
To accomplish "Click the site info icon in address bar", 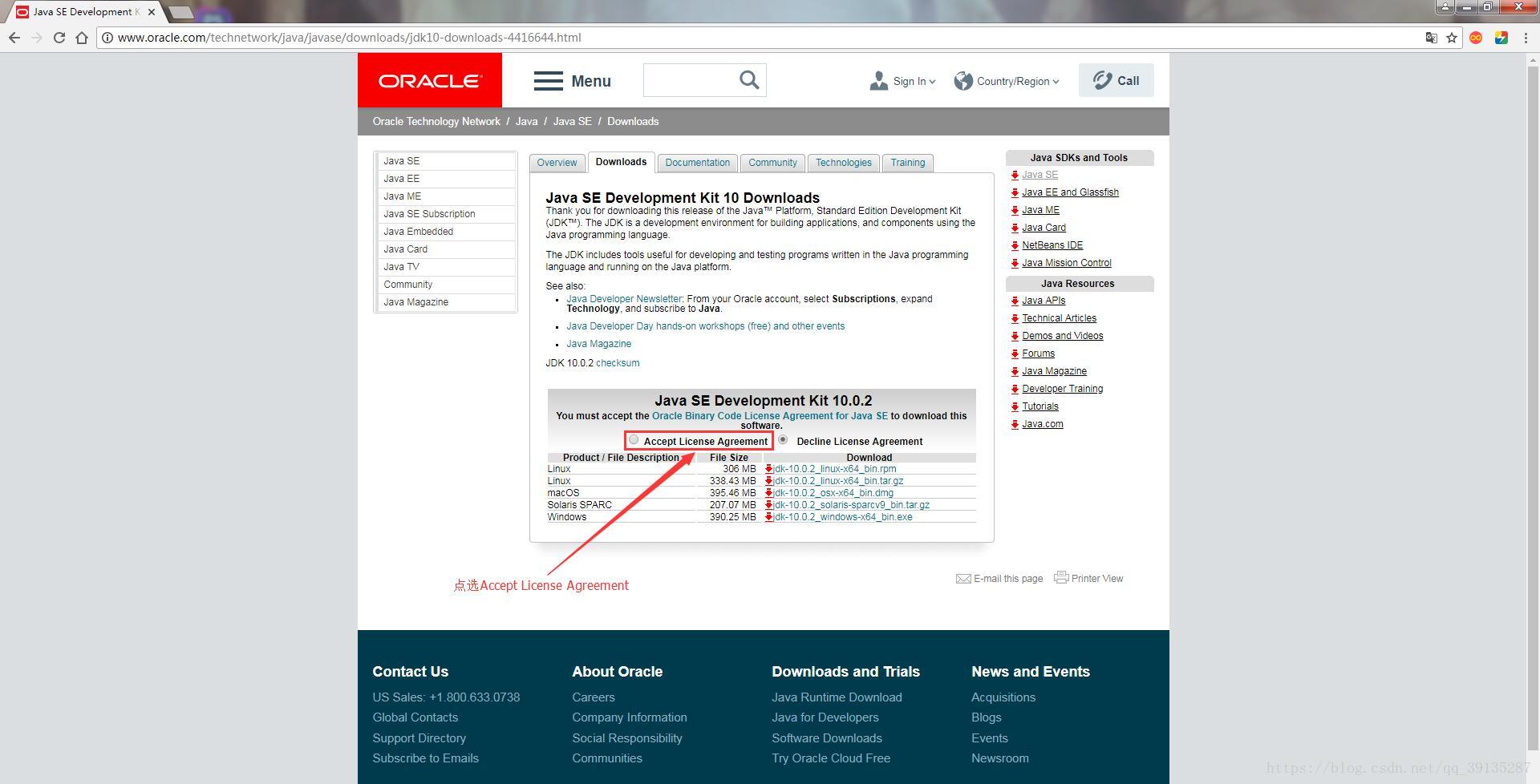I will pyautogui.click(x=107, y=38).
